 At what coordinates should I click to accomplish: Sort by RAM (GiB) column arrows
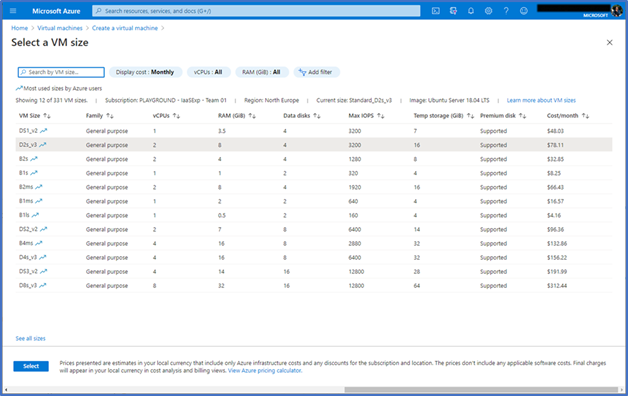[x=252, y=116]
